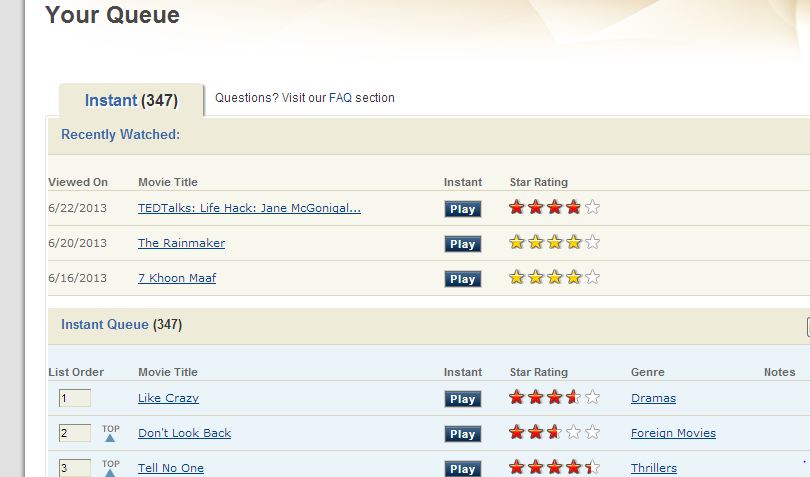
Task: Edit list order field for Like Crazy
Action: tap(75, 398)
